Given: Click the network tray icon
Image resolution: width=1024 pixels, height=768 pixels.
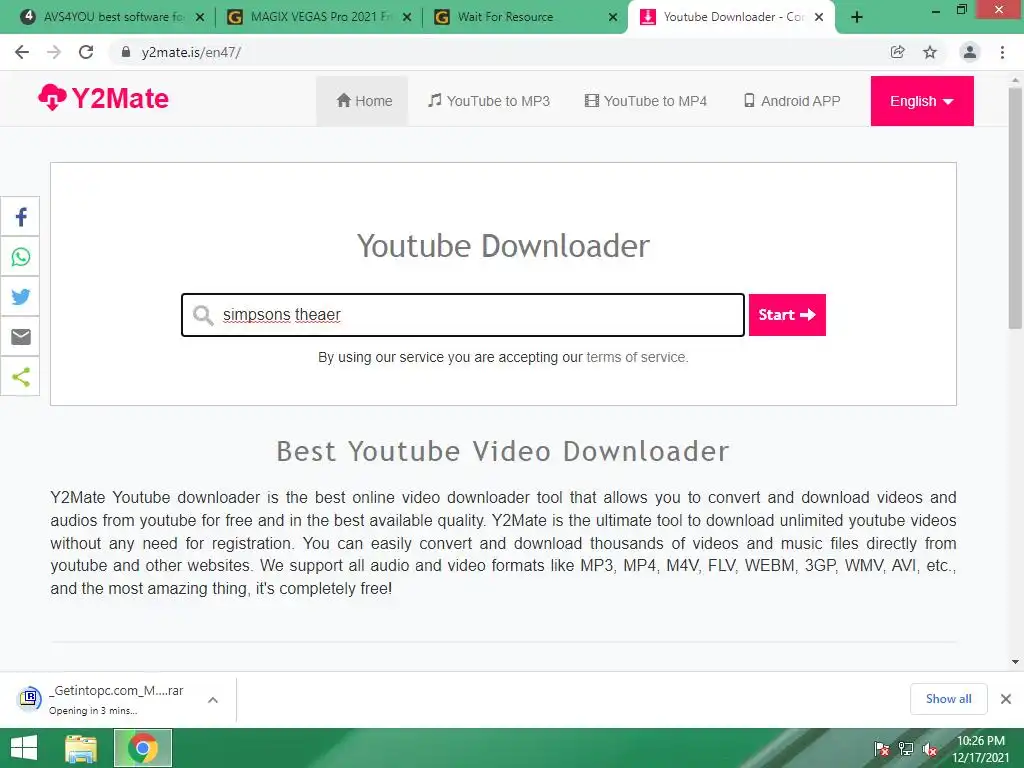Looking at the screenshot, I should pos(906,749).
